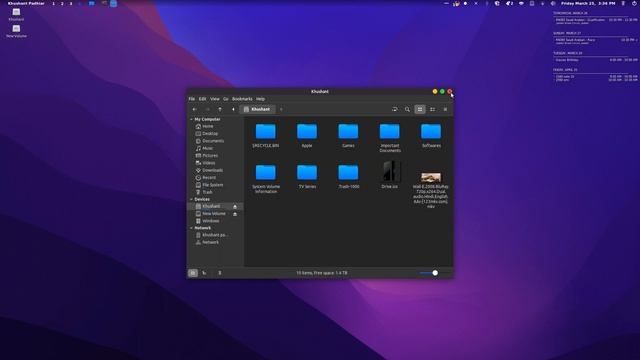Open the date and time panel clock
The width and height of the screenshot is (640, 360).
(x=588, y=3)
